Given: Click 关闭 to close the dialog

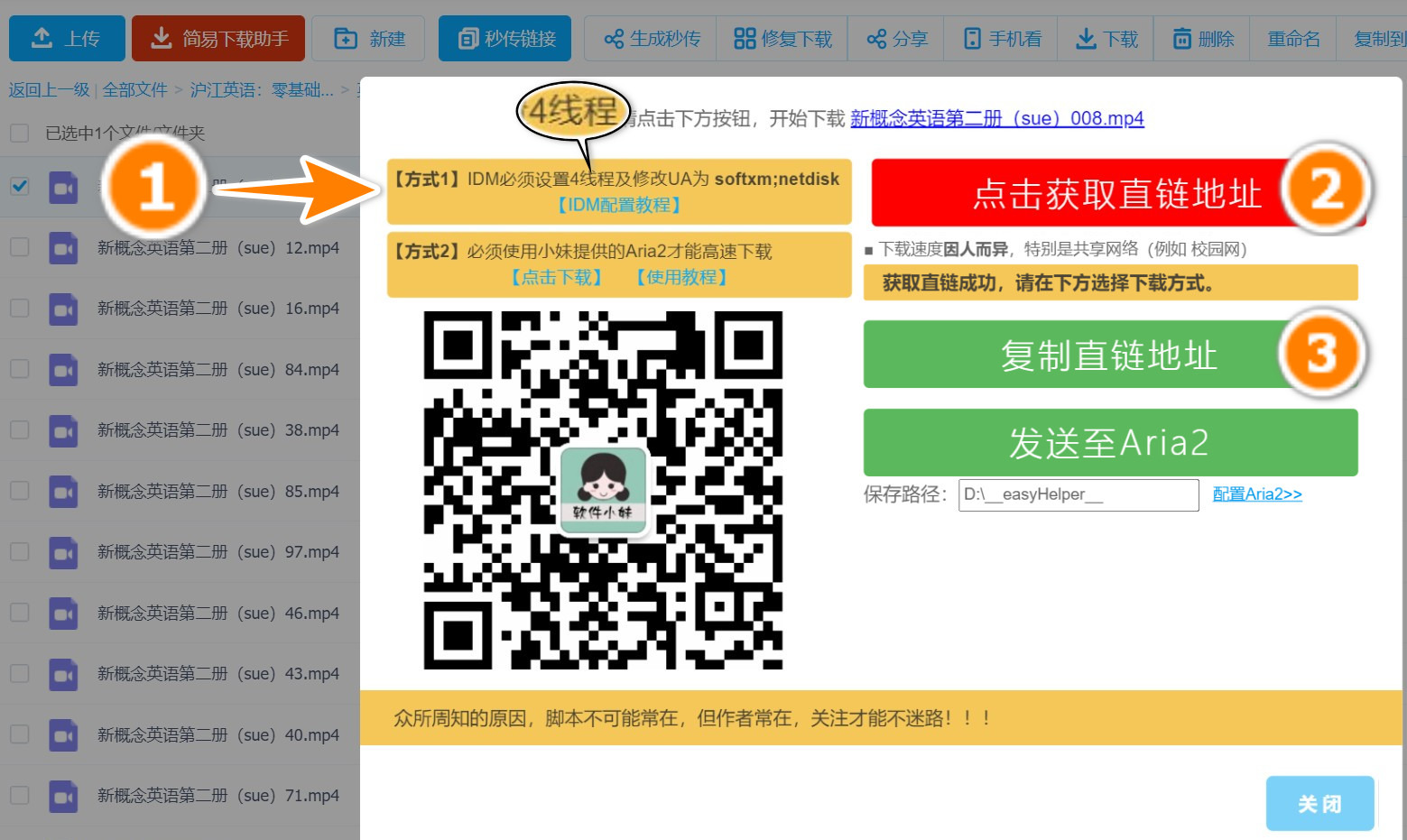Looking at the screenshot, I should [1319, 803].
